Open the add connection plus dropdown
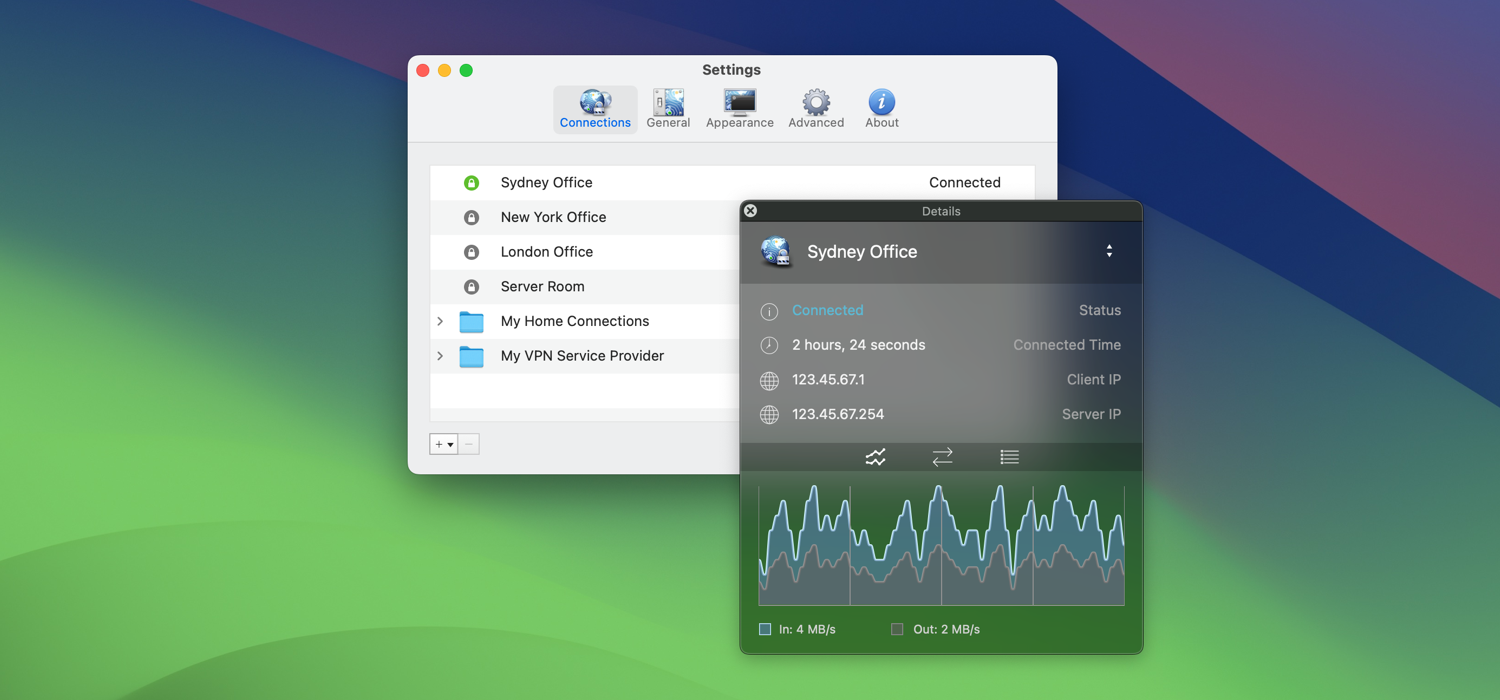 pos(444,444)
